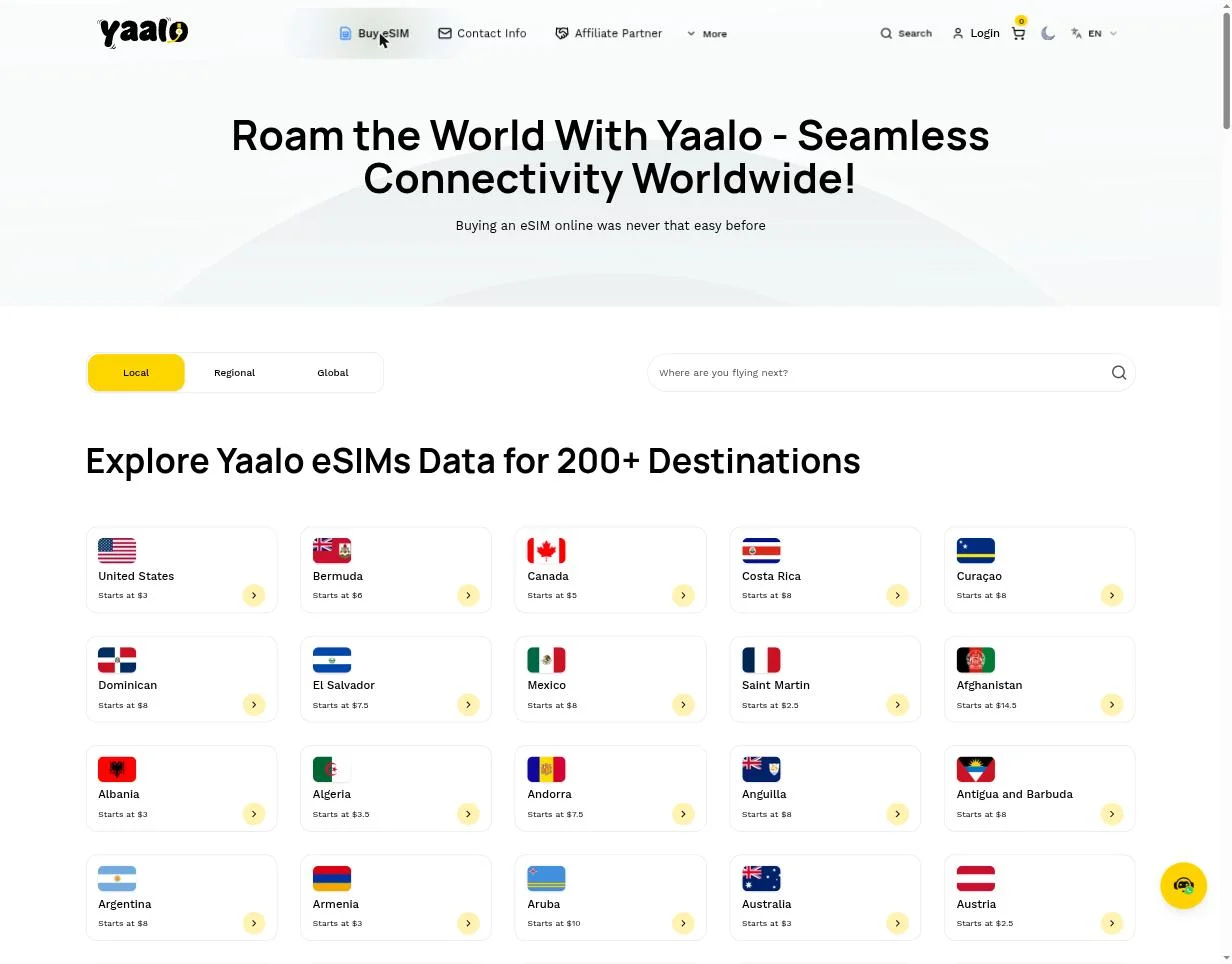1232x964 pixels.
Task: Open Costa Rica arrow button
Action: coord(897,595)
